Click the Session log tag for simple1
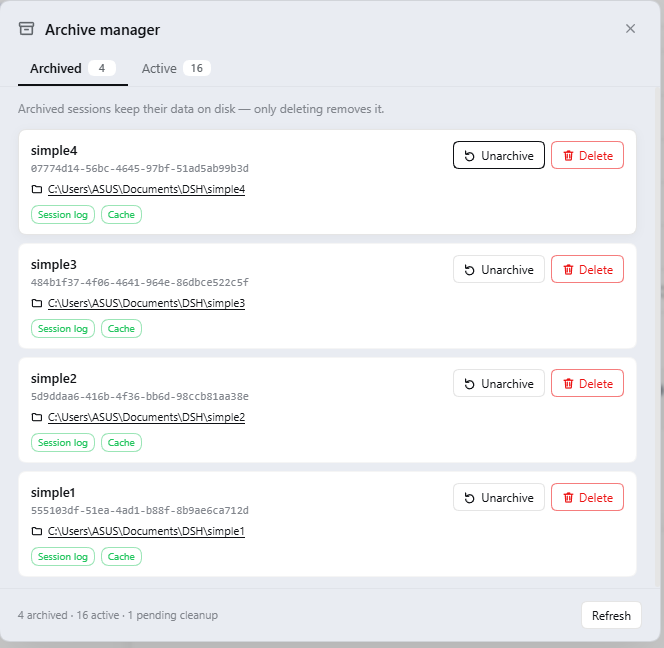The image size is (664, 648). point(63,557)
